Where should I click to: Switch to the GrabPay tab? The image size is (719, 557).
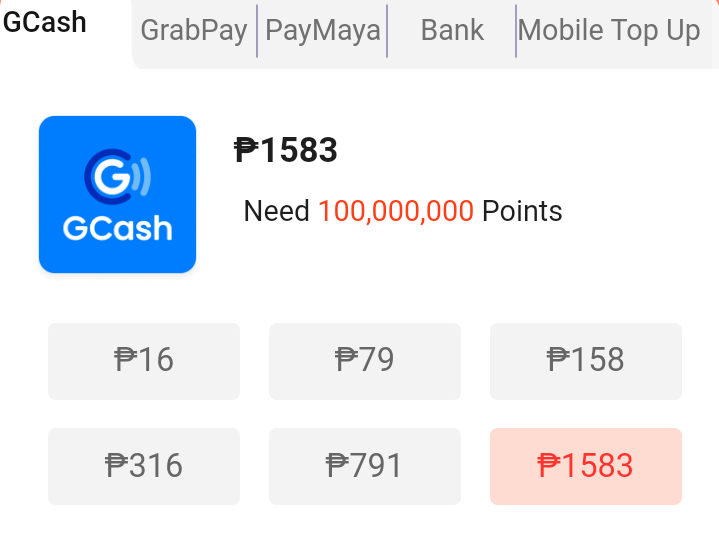(194, 31)
